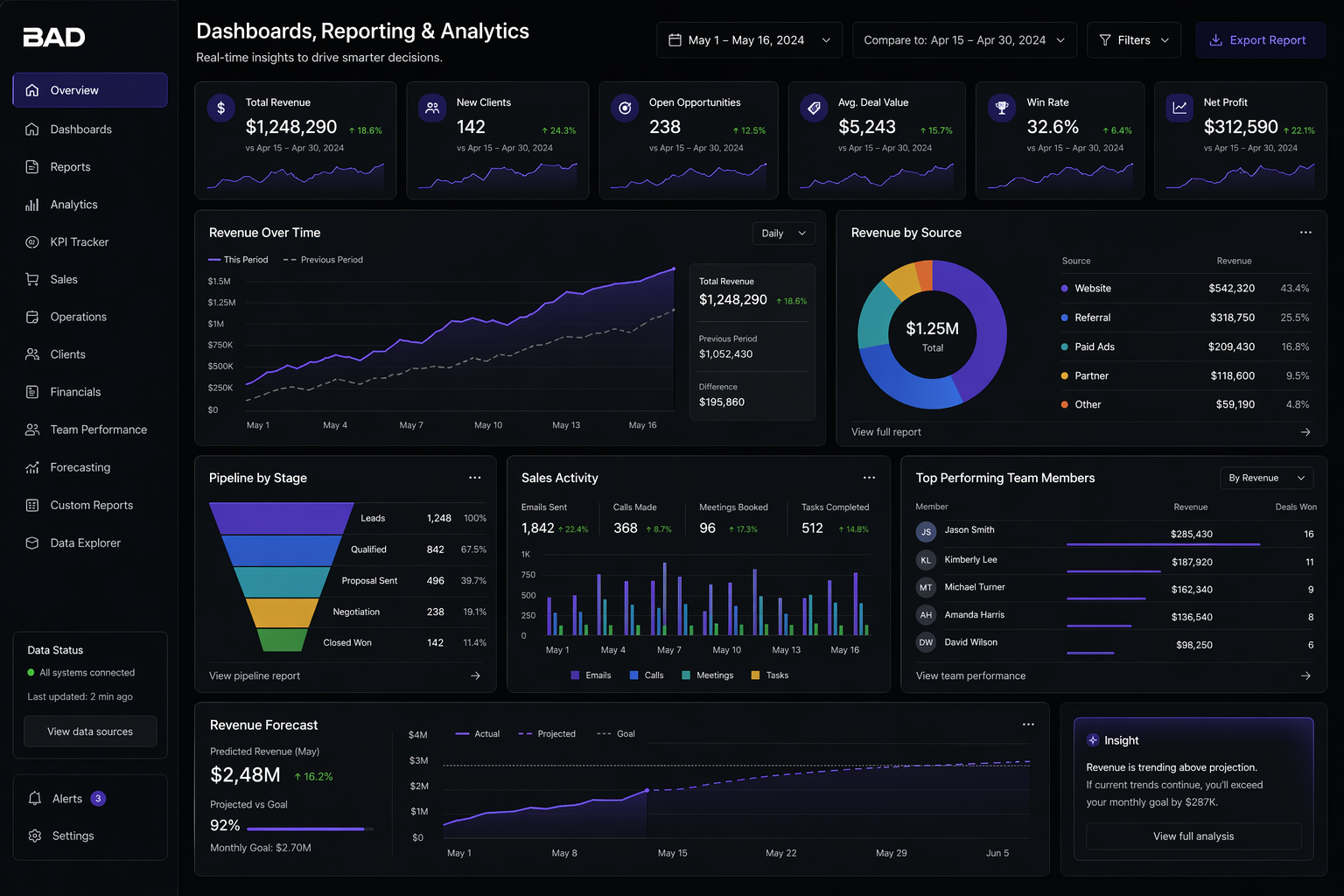The width and height of the screenshot is (1344, 896).
Task: Click the BAD logo in sidebar
Action: (x=54, y=37)
